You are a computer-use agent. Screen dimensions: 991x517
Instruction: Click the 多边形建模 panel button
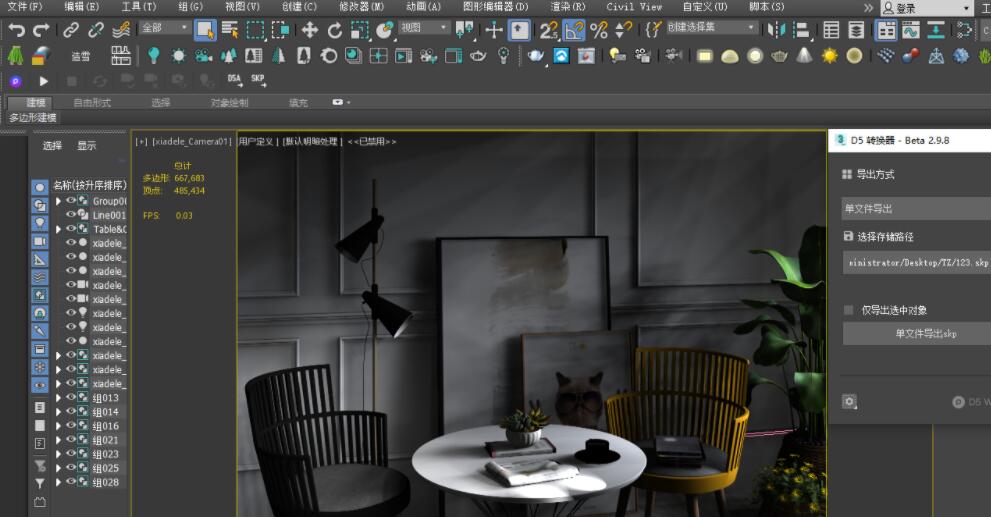33,118
